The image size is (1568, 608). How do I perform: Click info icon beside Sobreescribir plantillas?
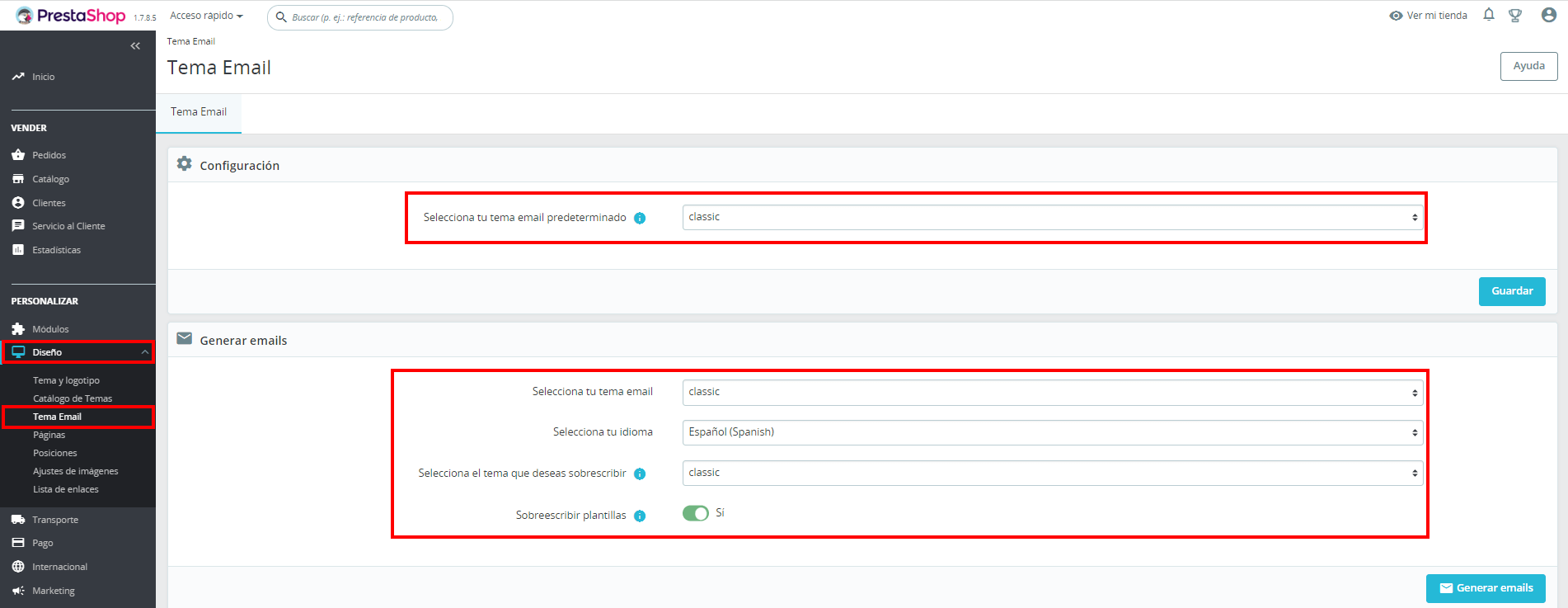point(640,516)
